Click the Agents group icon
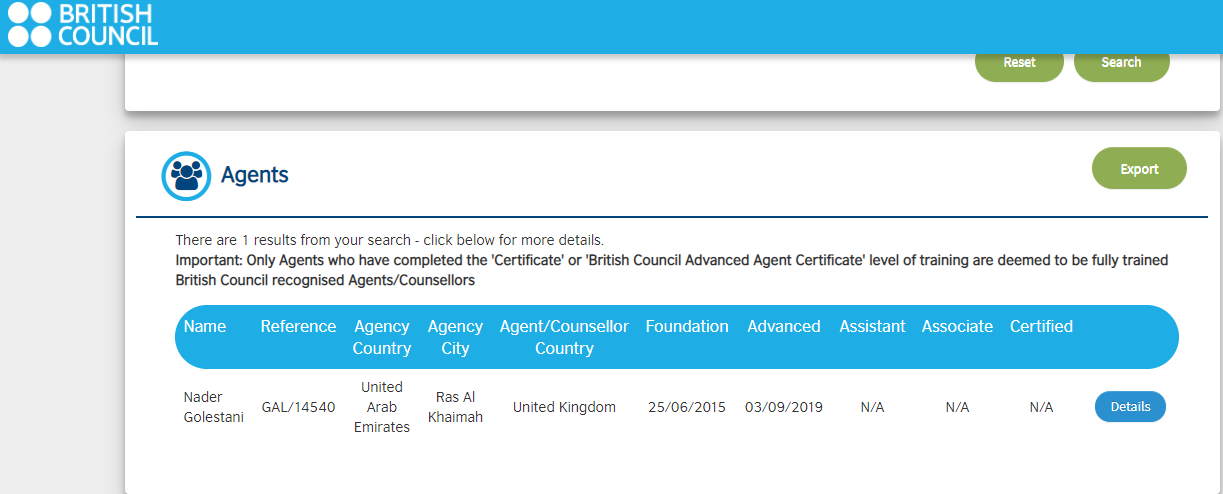1223x494 pixels. tap(186, 175)
